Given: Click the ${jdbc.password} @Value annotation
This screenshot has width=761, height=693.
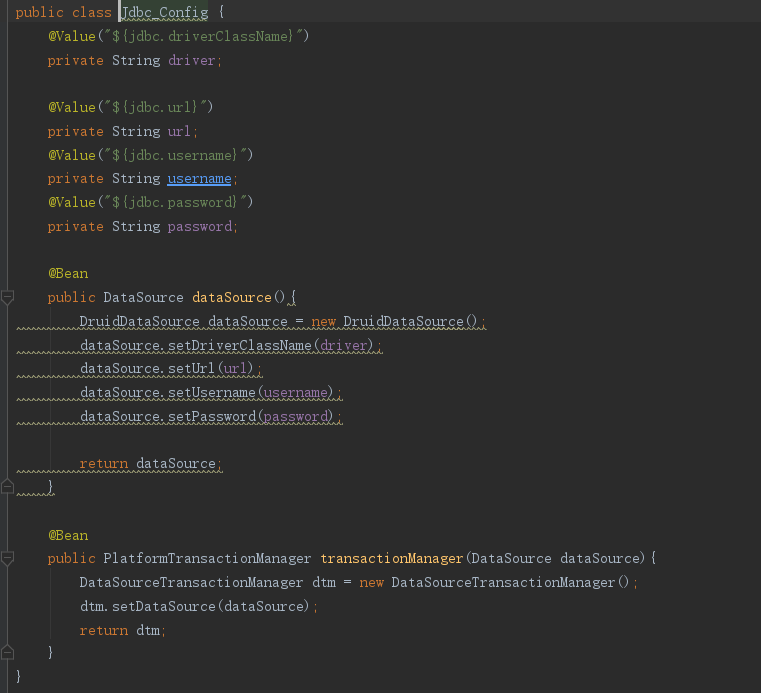Looking at the screenshot, I should [x=150, y=202].
